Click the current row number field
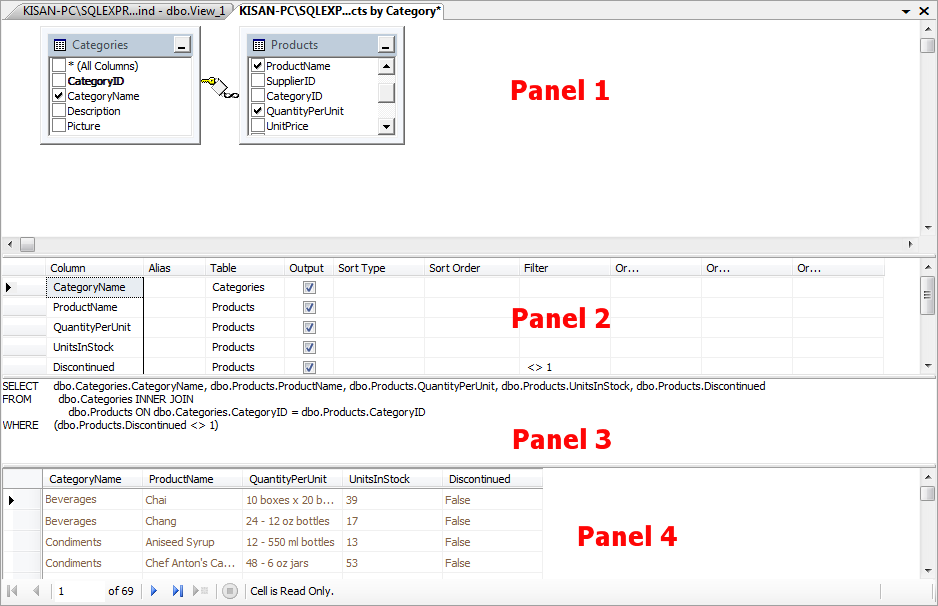The height and width of the screenshot is (606, 938). (78, 591)
